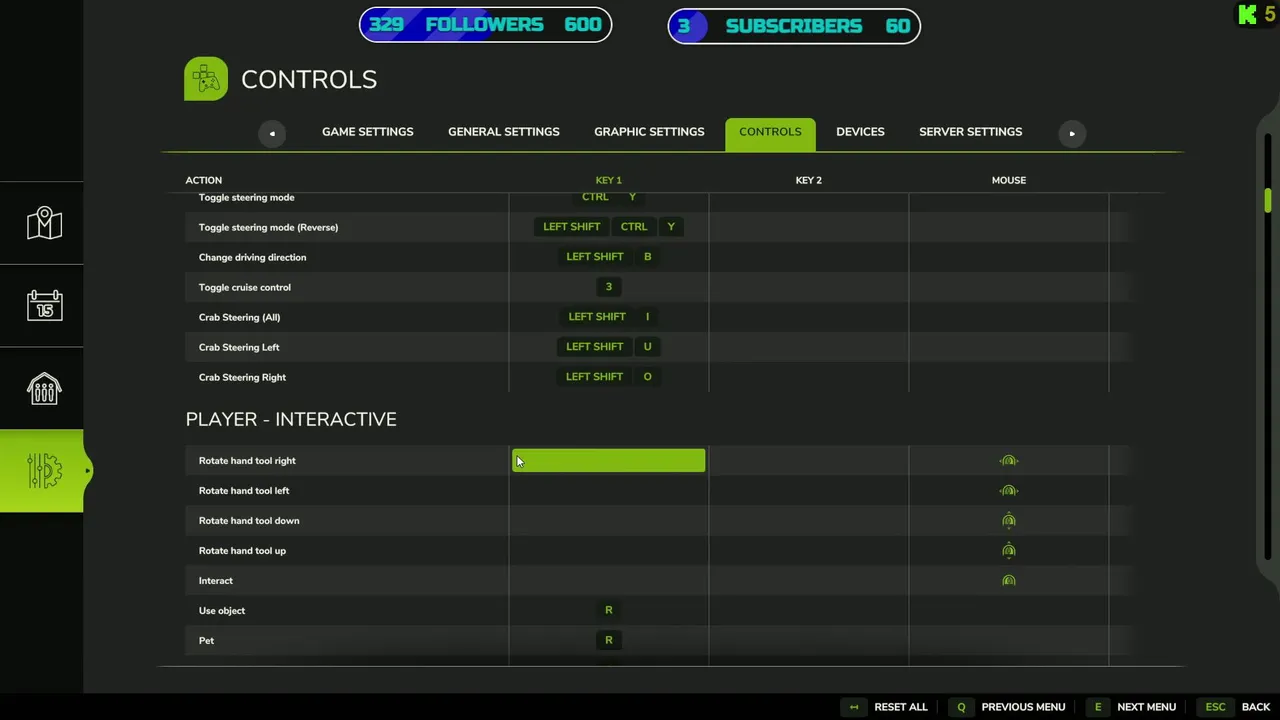Click highlighted Key 1 field for Rotate hand tool right
Viewport: 1280px width, 720px height.
(x=609, y=460)
